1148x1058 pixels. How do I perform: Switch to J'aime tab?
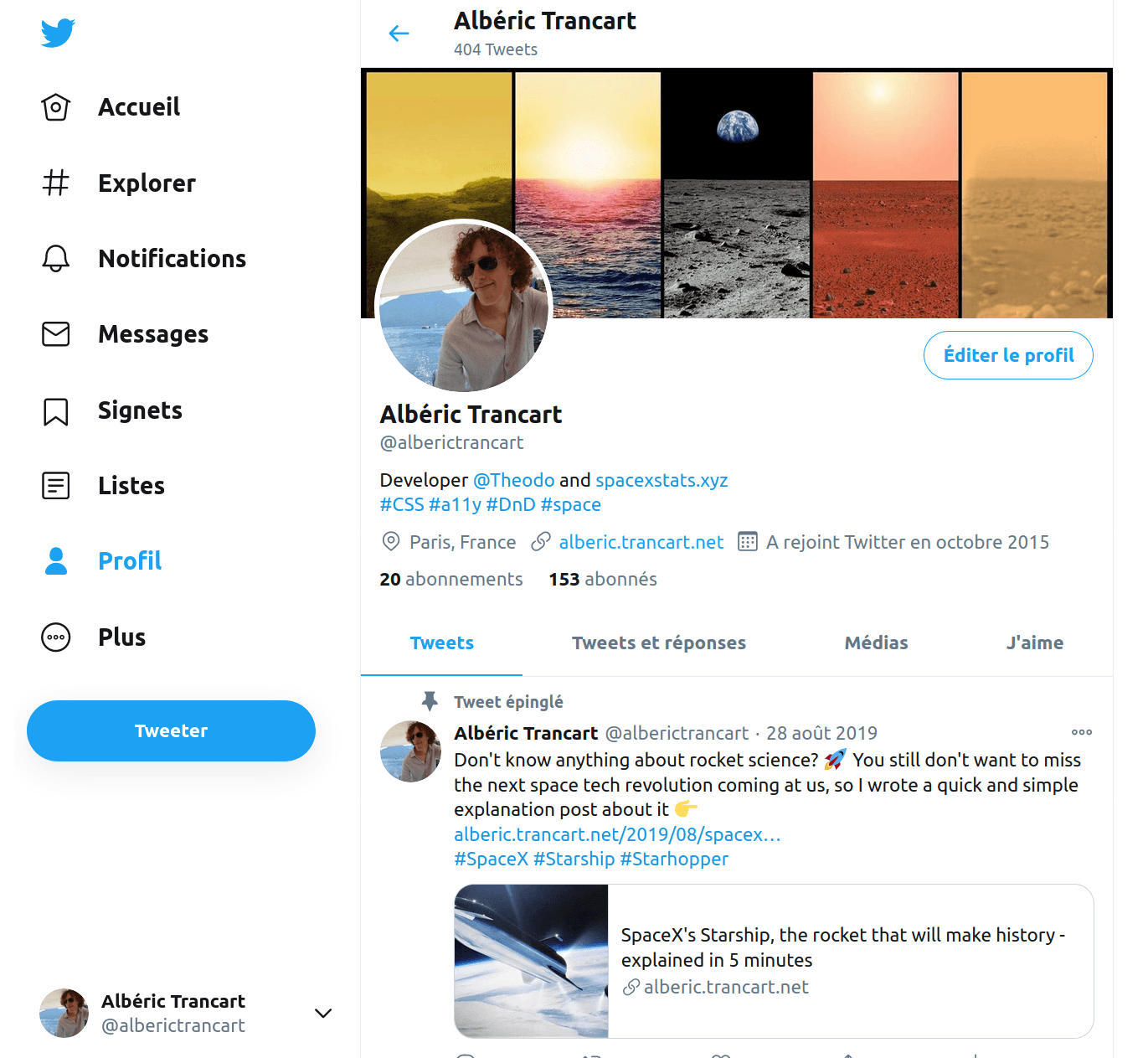pos(1035,643)
